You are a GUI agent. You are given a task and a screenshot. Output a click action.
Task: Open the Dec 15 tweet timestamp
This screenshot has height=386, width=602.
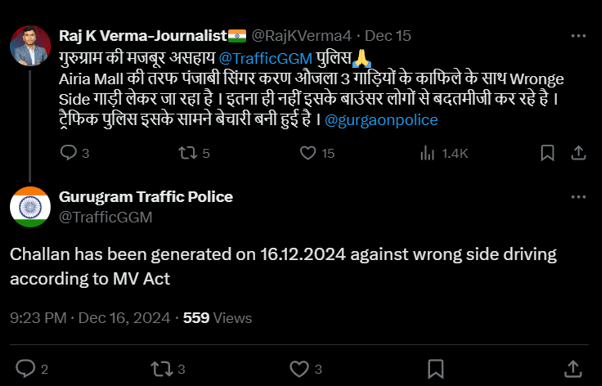pos(388,36)
